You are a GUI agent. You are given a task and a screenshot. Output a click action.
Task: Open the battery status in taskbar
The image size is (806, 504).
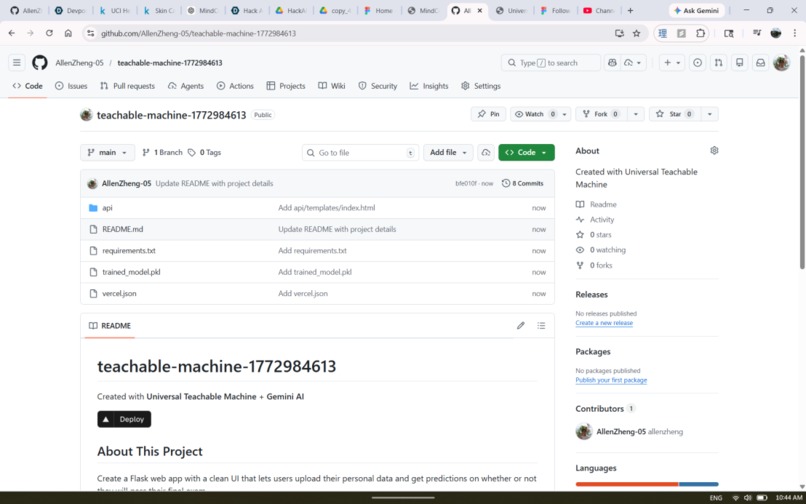tap(762, 498)
